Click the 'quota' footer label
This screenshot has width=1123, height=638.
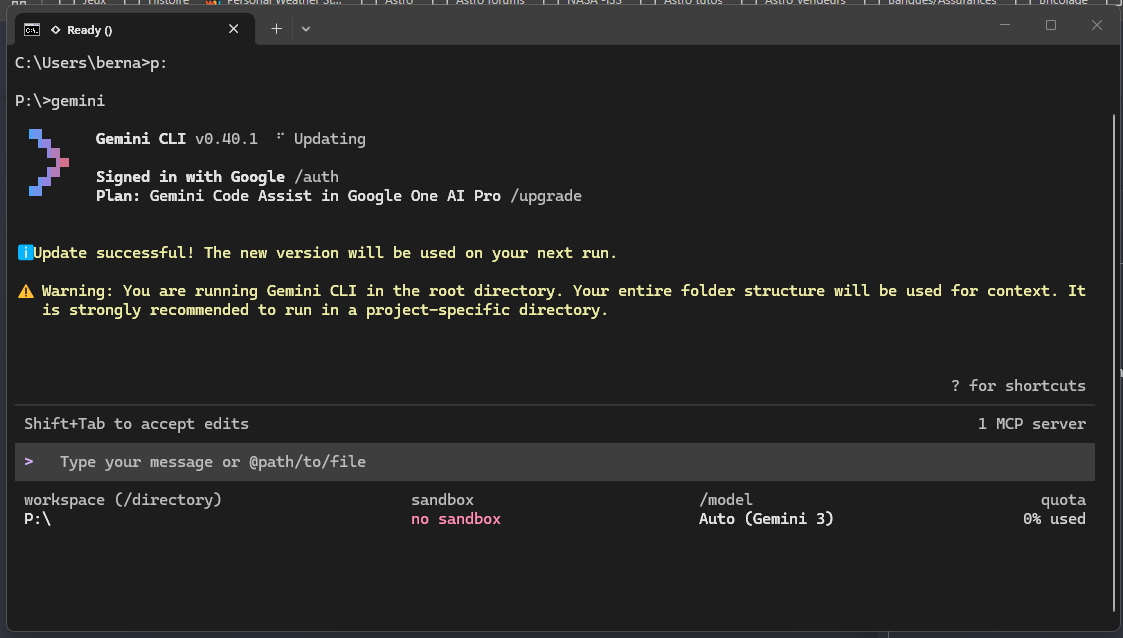[x=1063, y=501]
